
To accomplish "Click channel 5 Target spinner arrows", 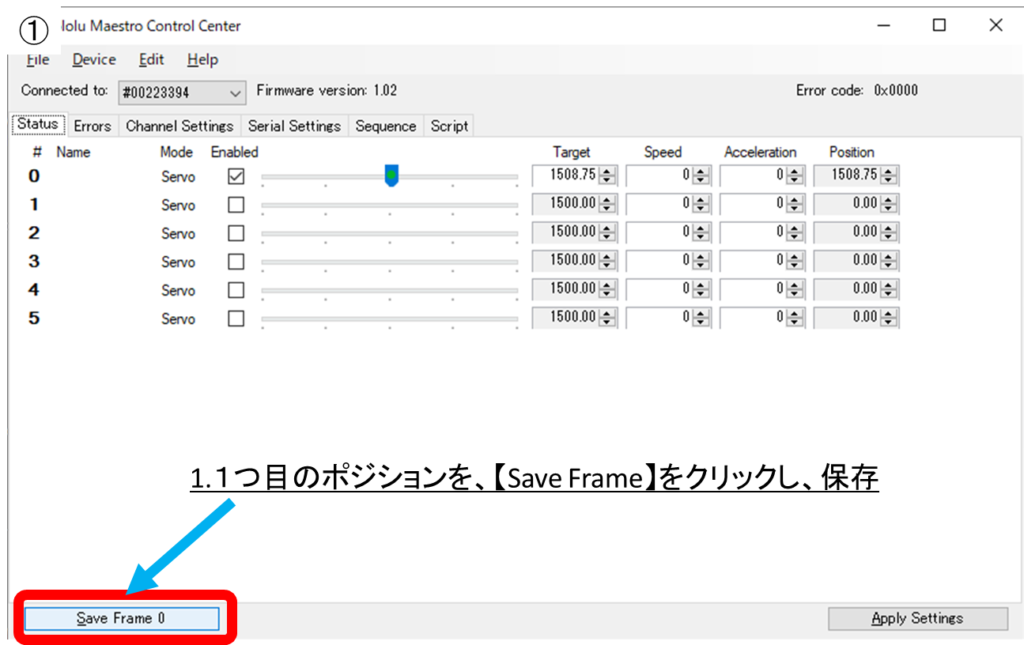I will coord(607,317).
